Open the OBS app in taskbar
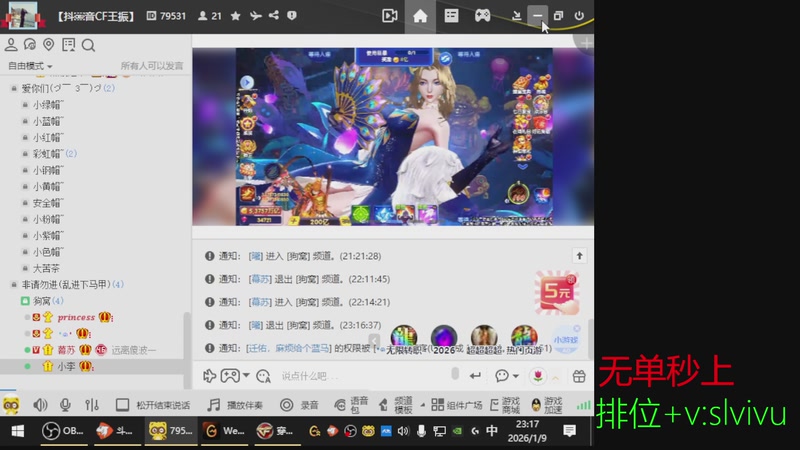Screen dimensions: 800x450 click(x=62, y=431)
